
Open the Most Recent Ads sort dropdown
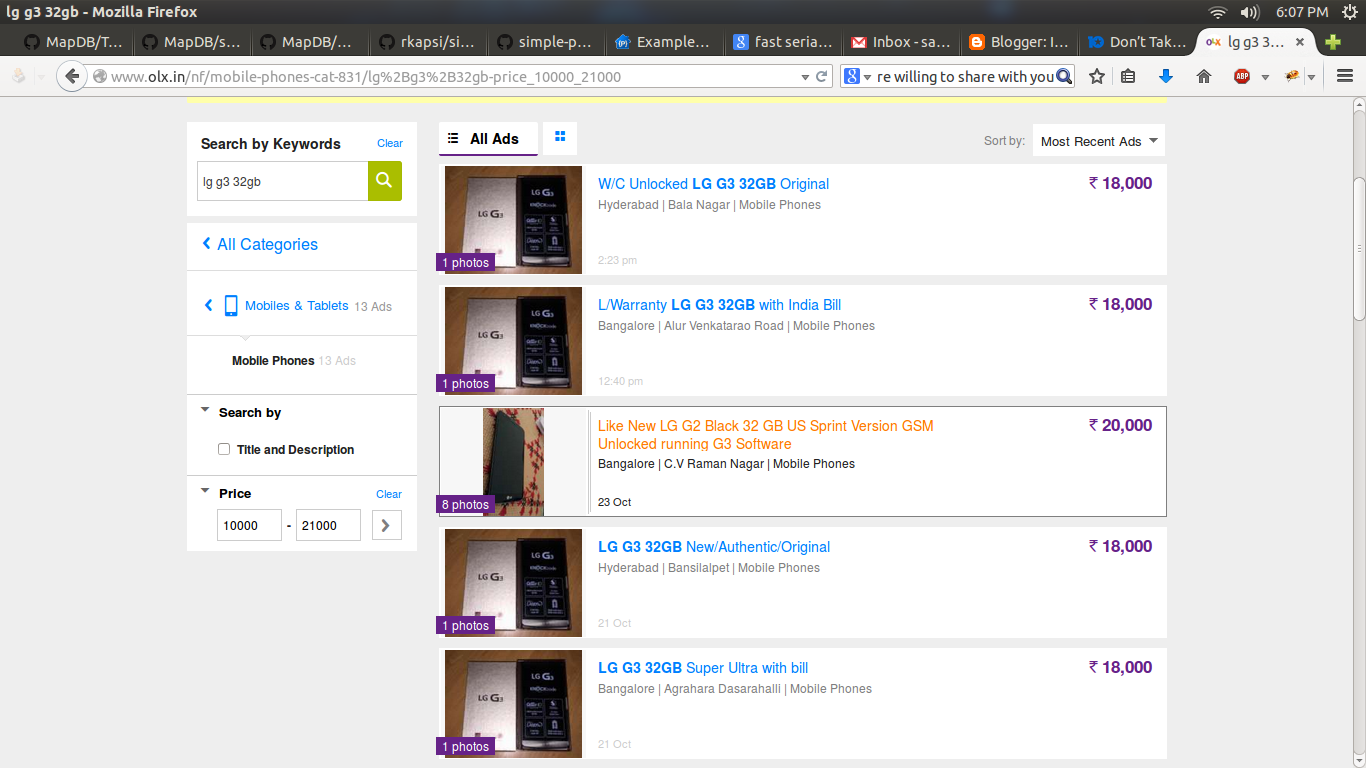click(1099, 141)
